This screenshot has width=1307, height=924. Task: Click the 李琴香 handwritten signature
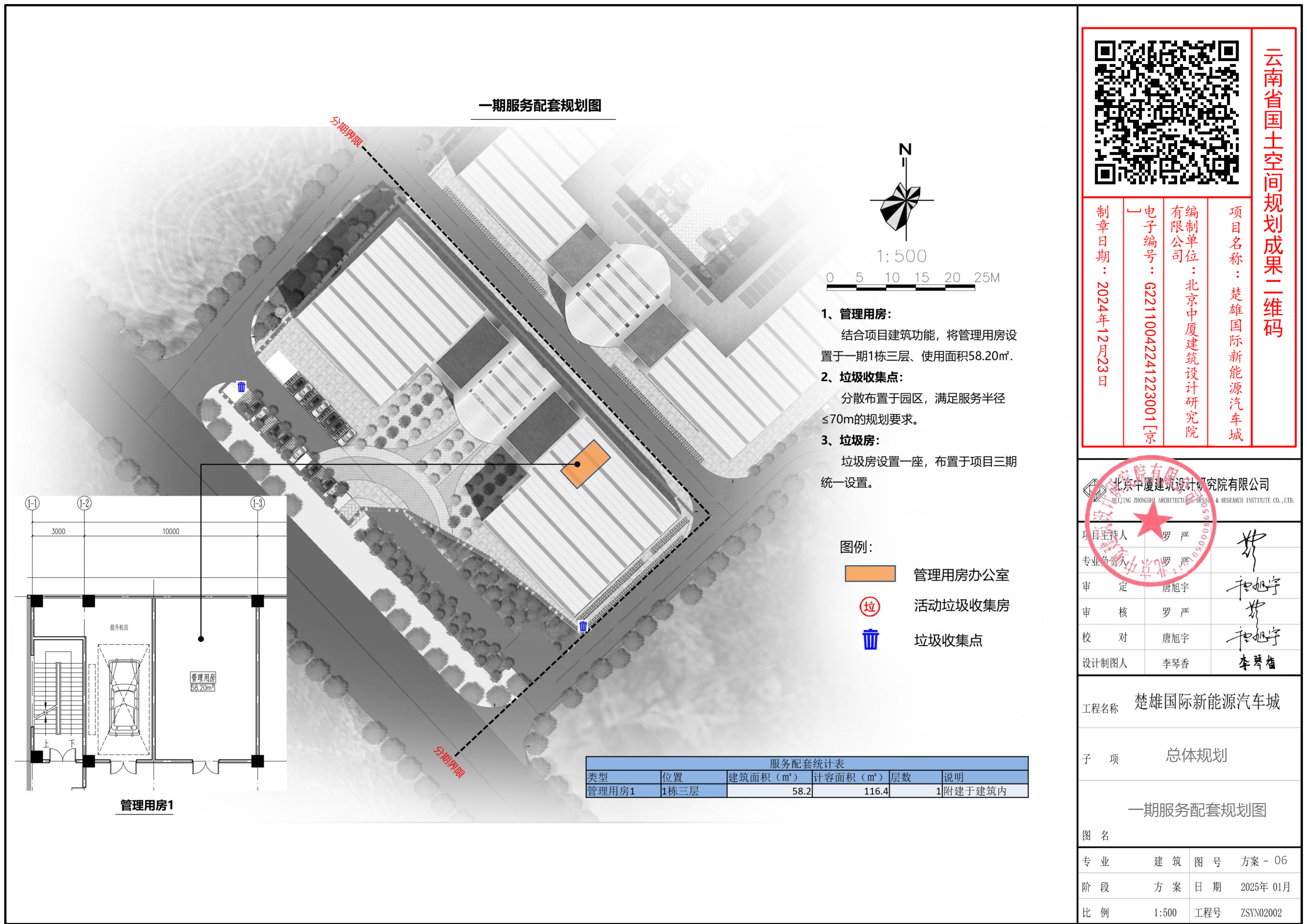[1257, 662]
